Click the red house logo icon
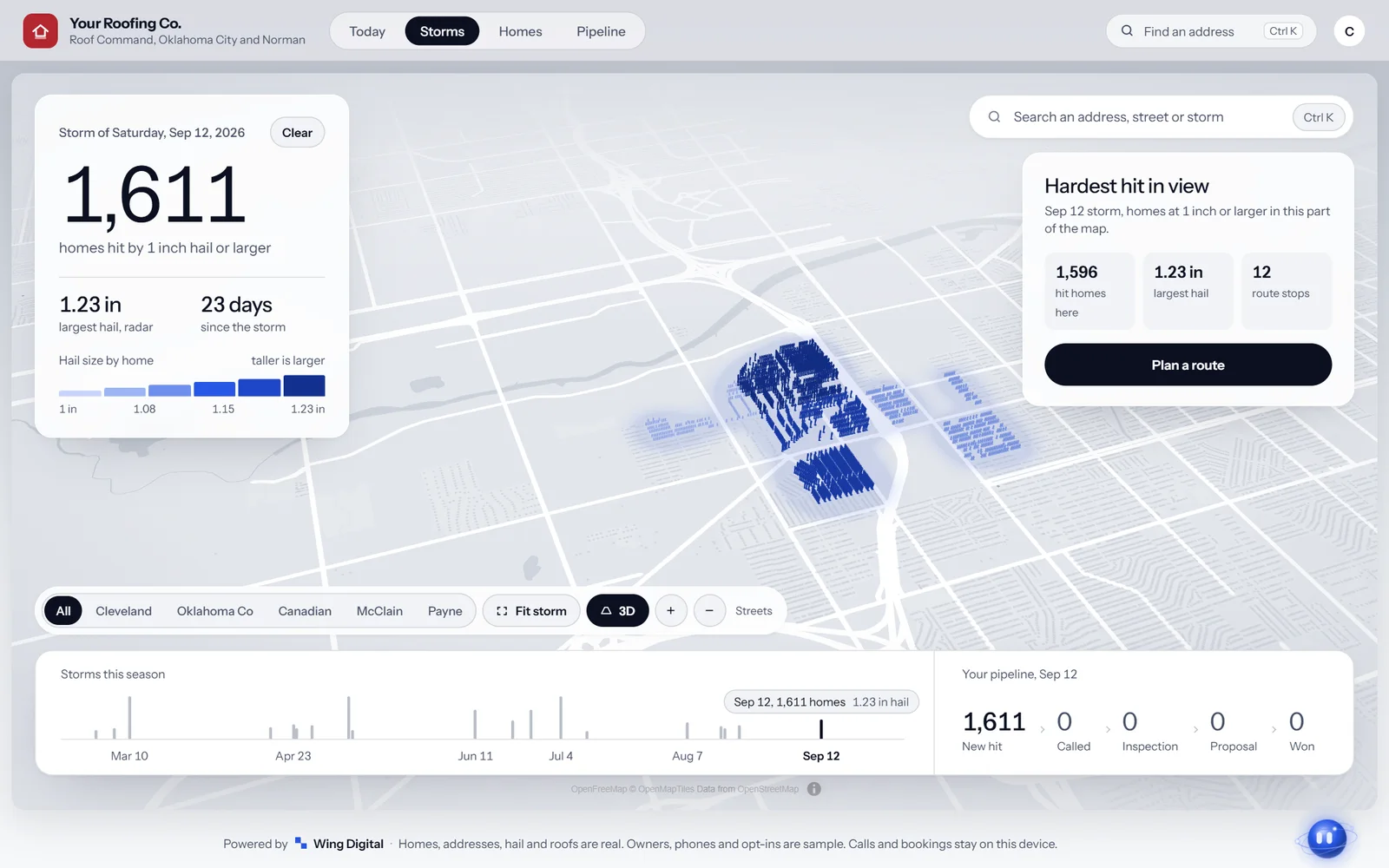This screenshot has height=868, width=1389. coord(40,31)
